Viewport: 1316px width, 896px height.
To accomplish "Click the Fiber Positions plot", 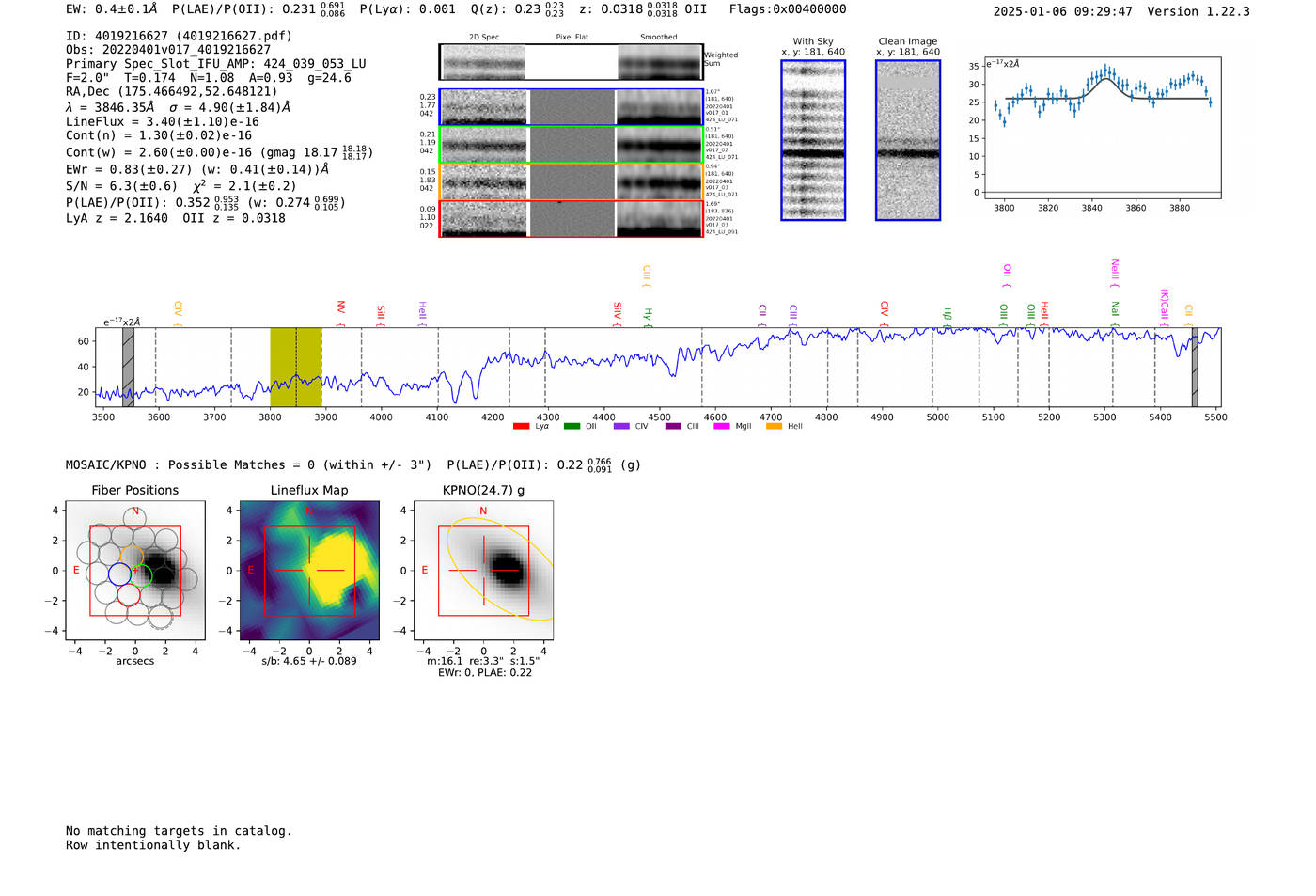I will [x=135, y=571].
